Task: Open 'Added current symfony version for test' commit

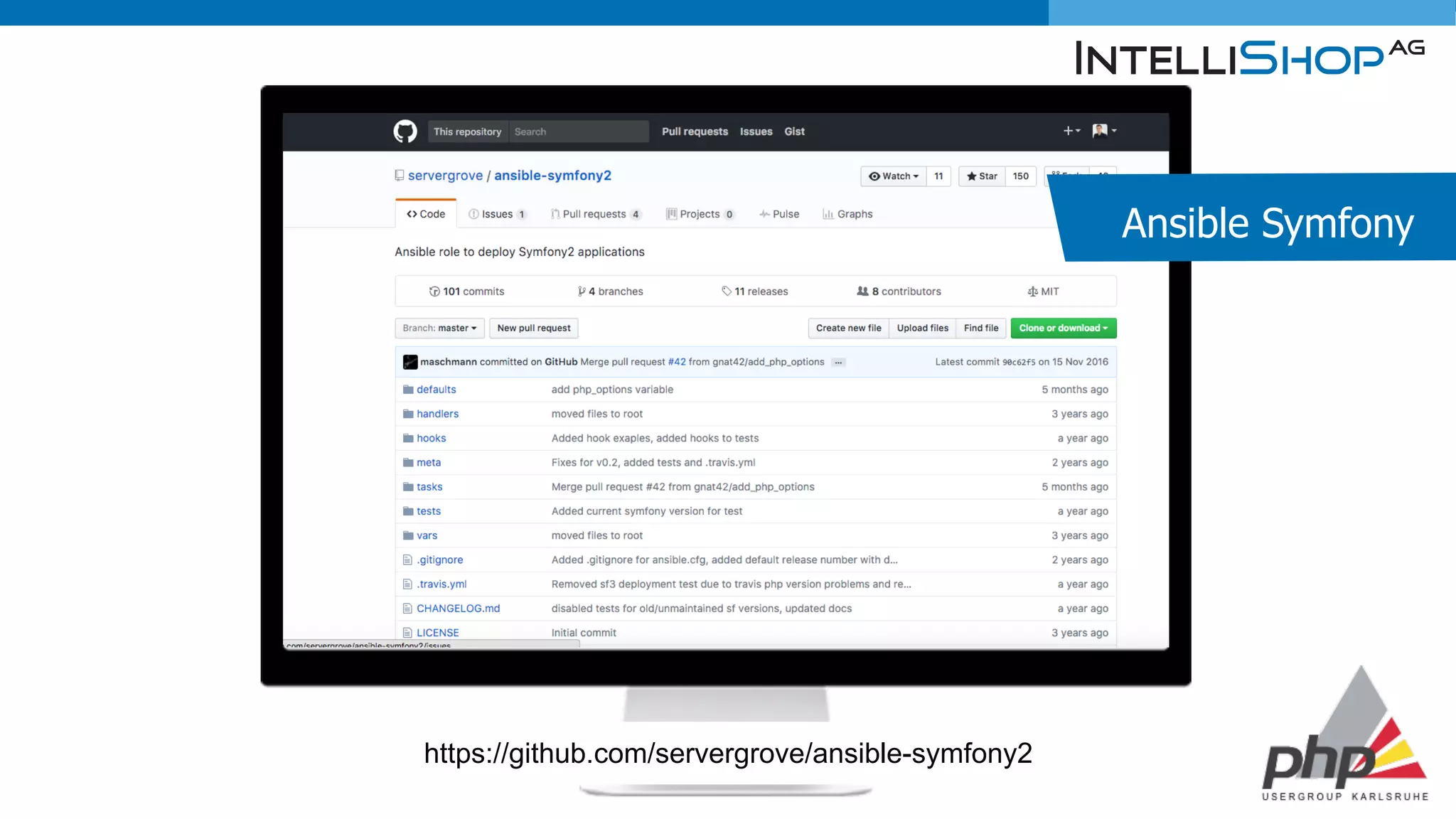Action: coord(647,511)
